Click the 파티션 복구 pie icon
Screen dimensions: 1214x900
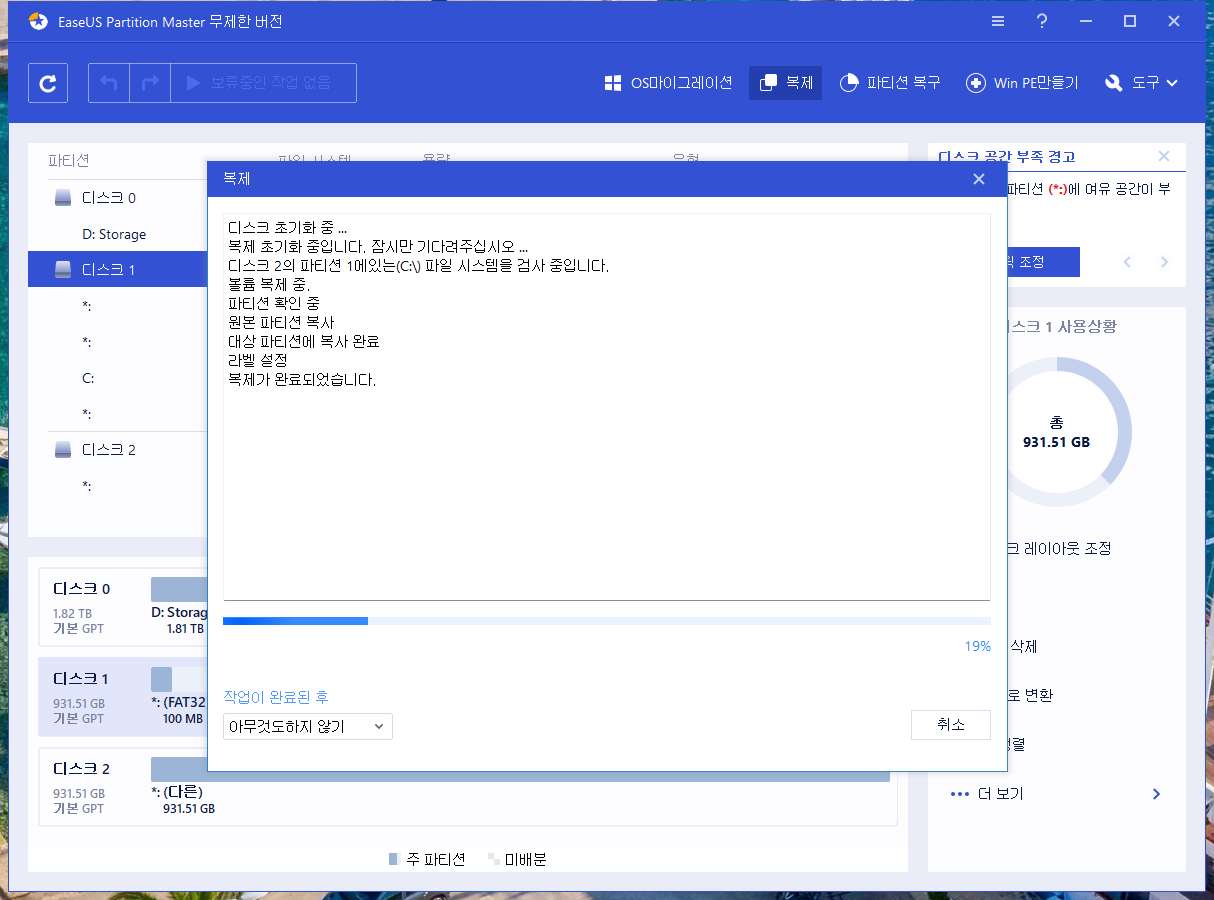(849, 83)
